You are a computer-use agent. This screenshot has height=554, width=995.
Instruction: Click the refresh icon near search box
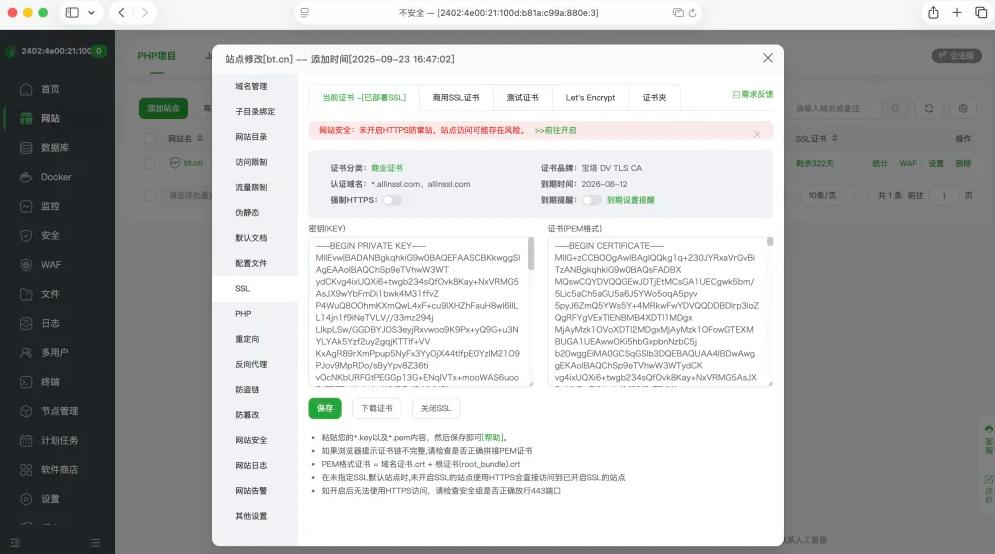coord(929,108)
